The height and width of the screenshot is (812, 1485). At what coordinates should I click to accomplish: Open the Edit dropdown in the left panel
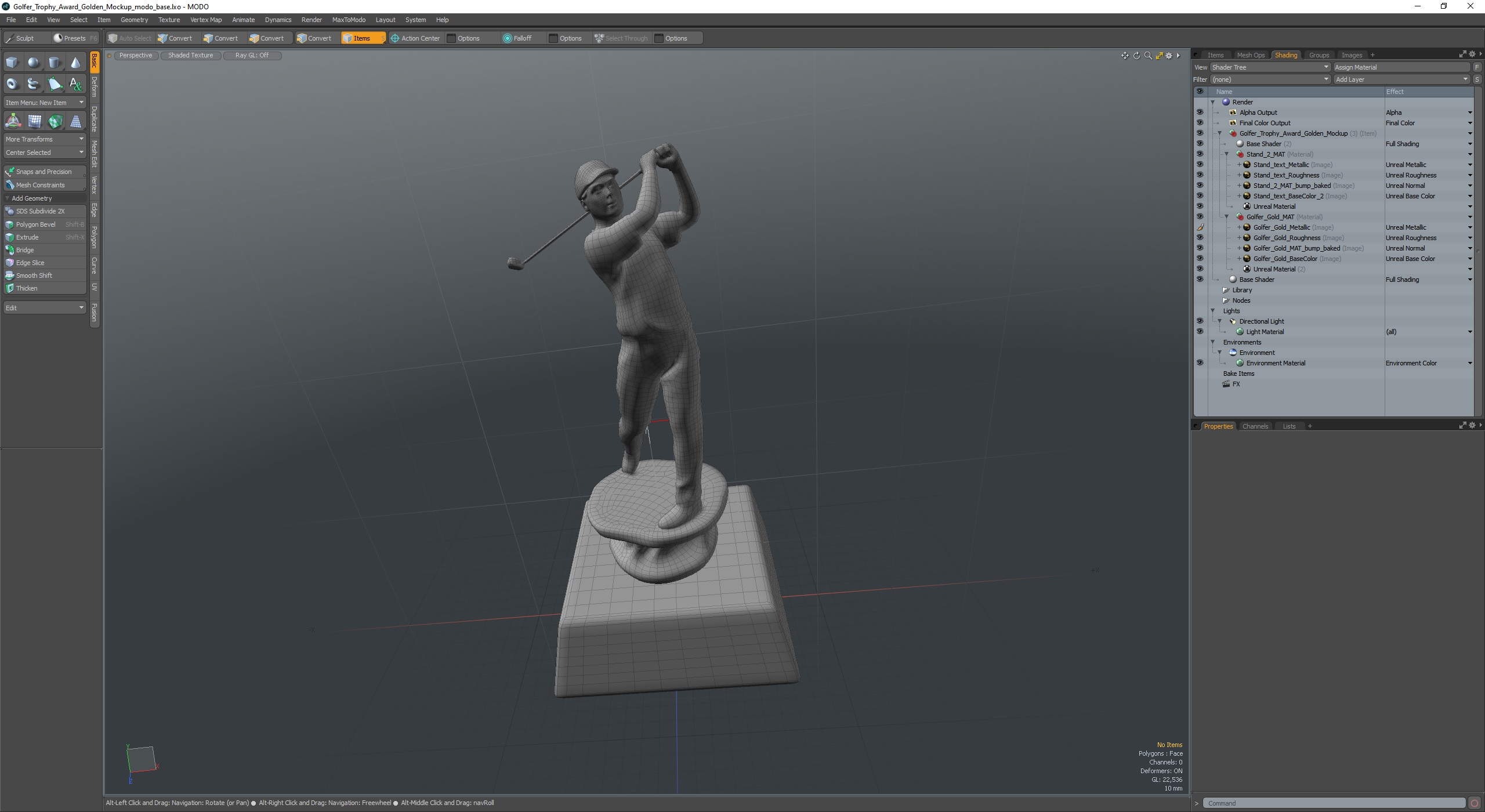click(x=45, y=308)
